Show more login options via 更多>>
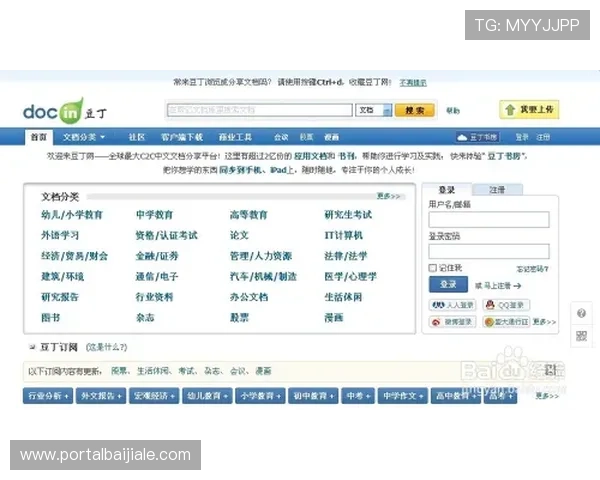600x480 pixels. click(544, 322)
